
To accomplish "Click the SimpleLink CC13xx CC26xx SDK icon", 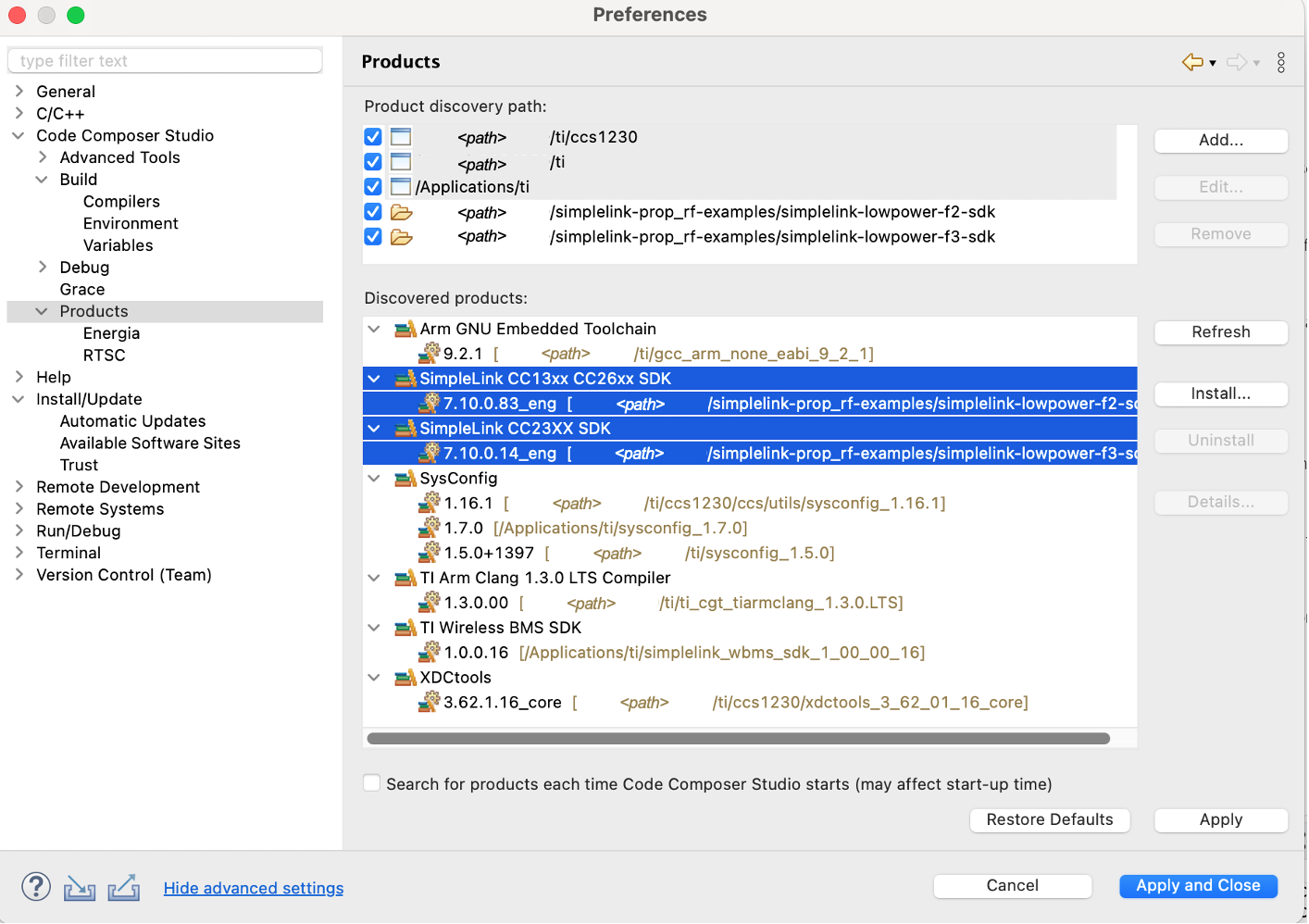I will pyautogui.click(x=405, y=379).
